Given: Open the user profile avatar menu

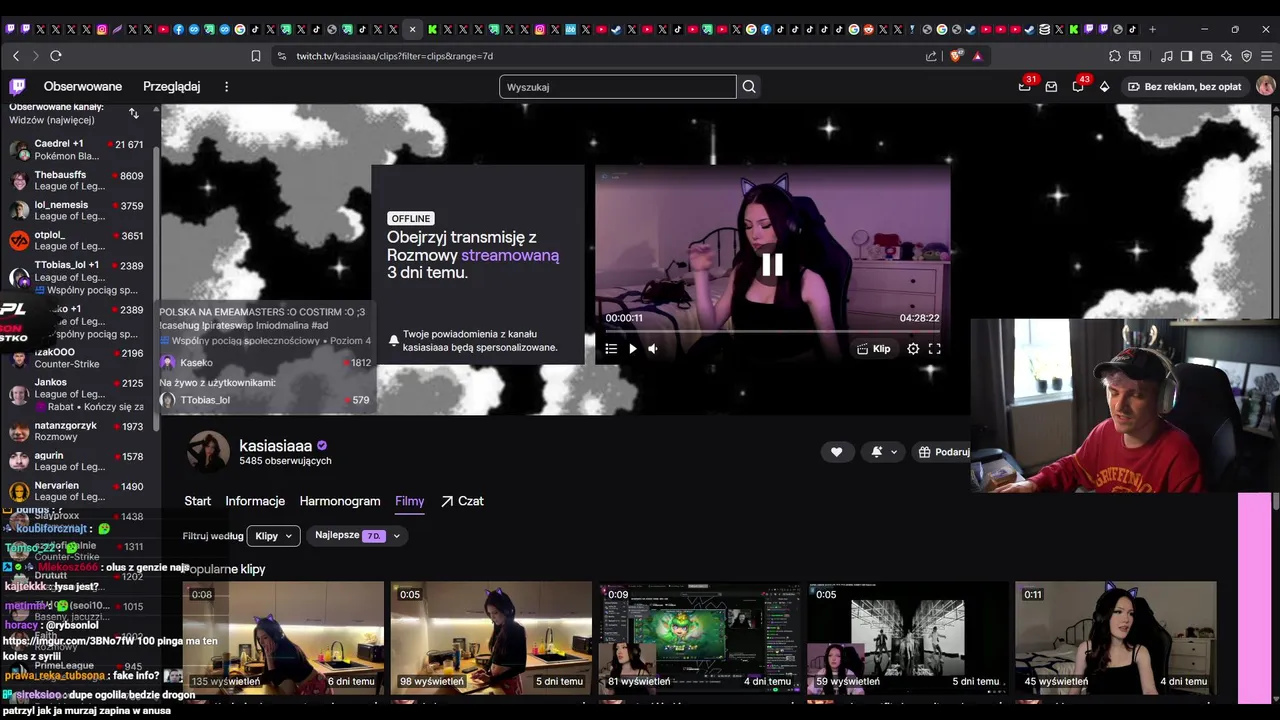Looking at the screenshot, I should [x=1265, y=87].
